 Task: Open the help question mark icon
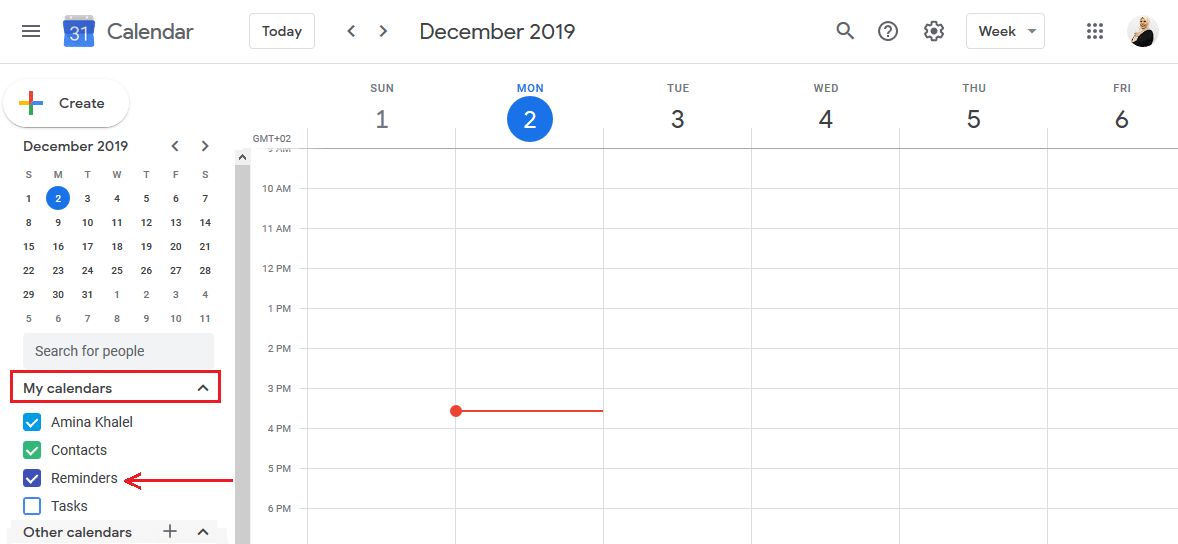click(x=888, y=32)
